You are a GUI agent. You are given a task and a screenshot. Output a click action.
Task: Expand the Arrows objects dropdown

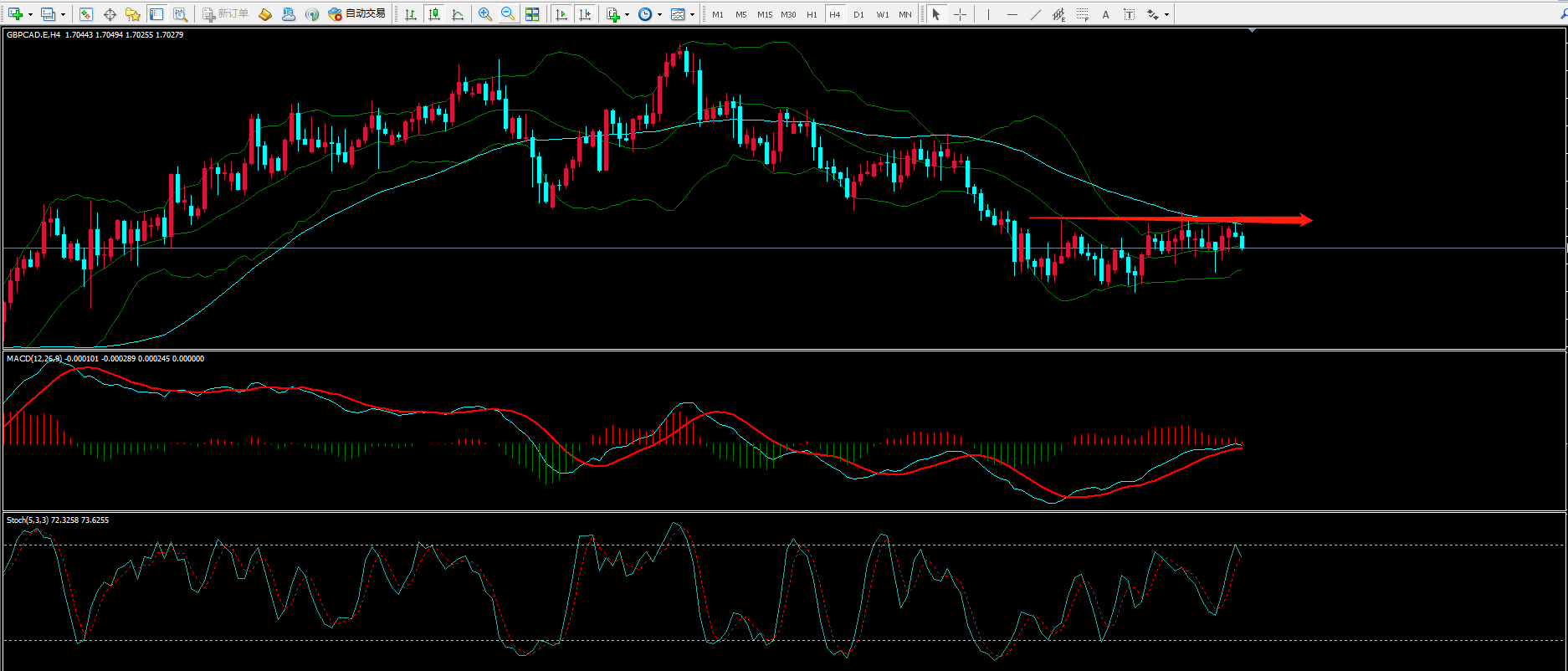click(x=1166, y=14)
